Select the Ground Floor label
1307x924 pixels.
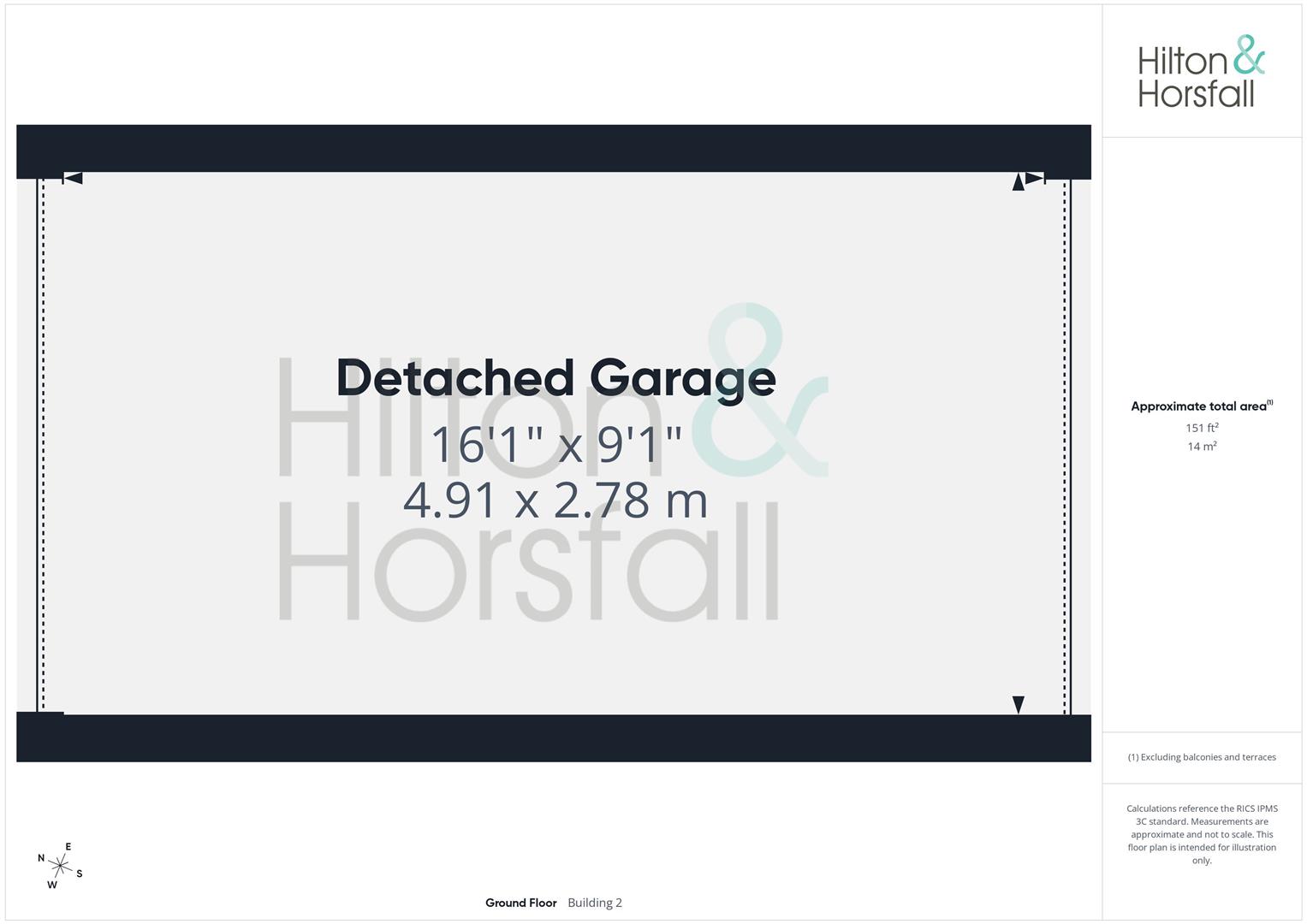[x=520, y=903]
